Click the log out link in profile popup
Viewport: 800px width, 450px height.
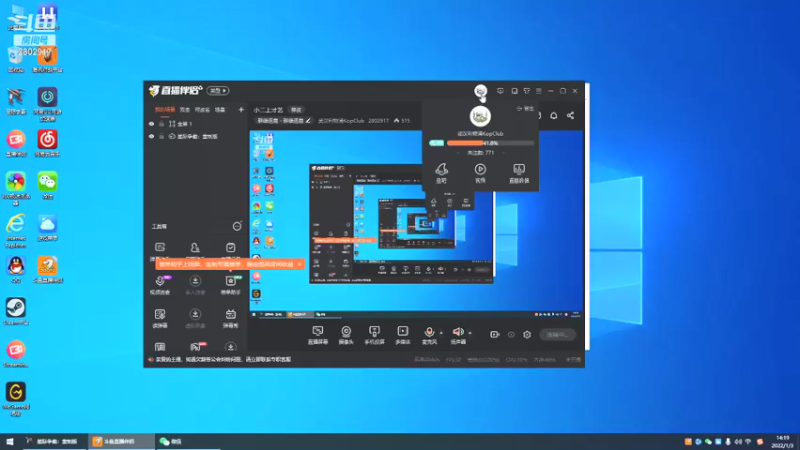coord(526,109)
